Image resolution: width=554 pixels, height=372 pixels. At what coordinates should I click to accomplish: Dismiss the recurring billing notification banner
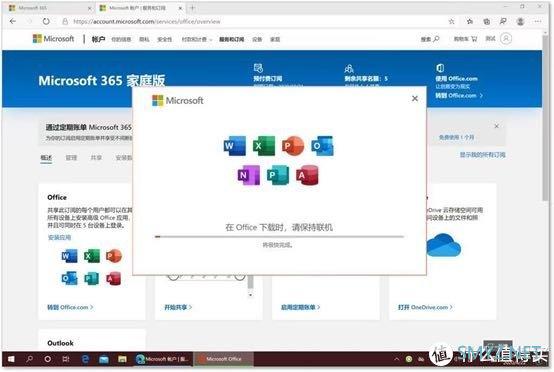[x=496, y=126]
